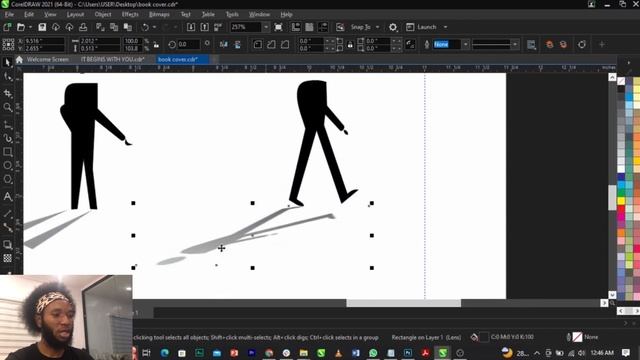Open the Window menu
This screenshot has width=640, height=360.
point(259,14)
